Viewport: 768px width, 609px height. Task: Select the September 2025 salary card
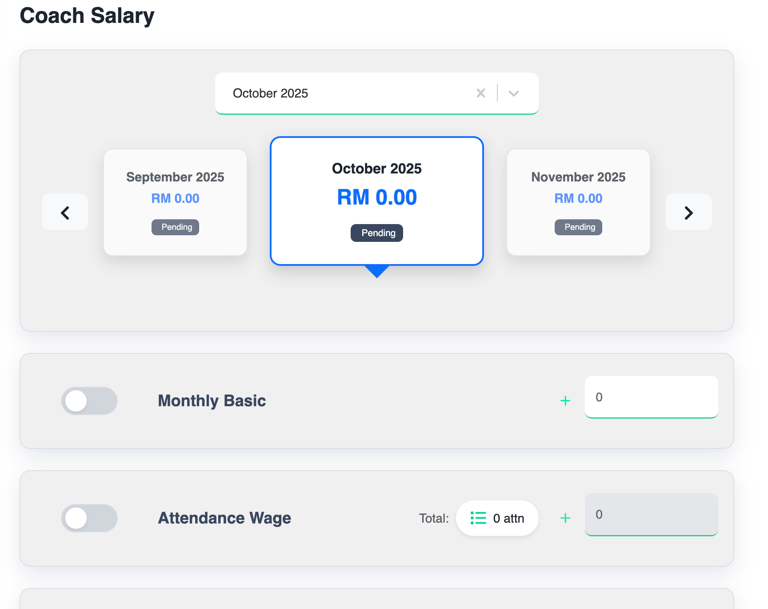click(x=175, y=202)
